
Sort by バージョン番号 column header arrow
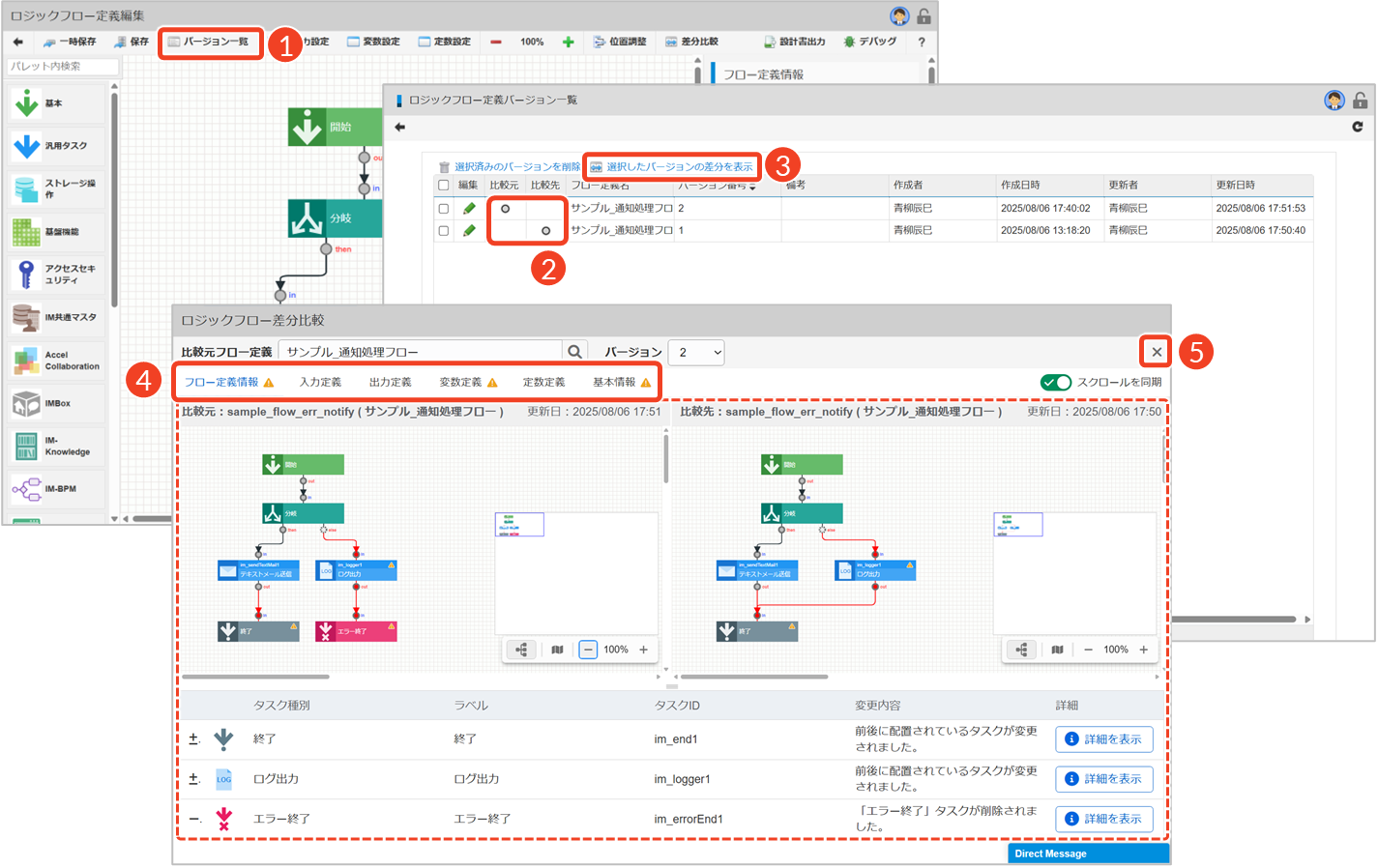(x=752, y=186)
